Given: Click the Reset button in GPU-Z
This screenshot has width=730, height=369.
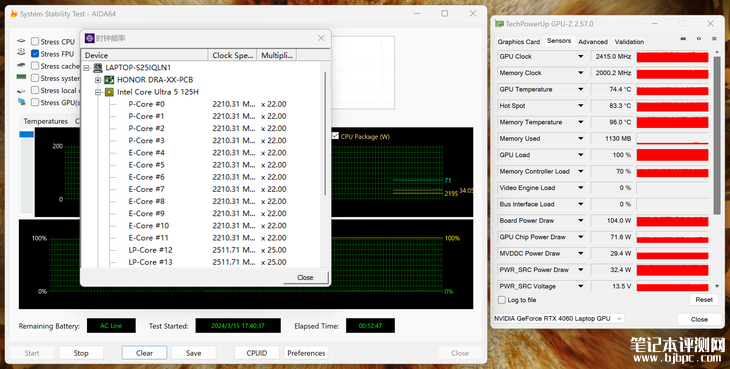Looking at the screenshot, I should coord(704,300).
